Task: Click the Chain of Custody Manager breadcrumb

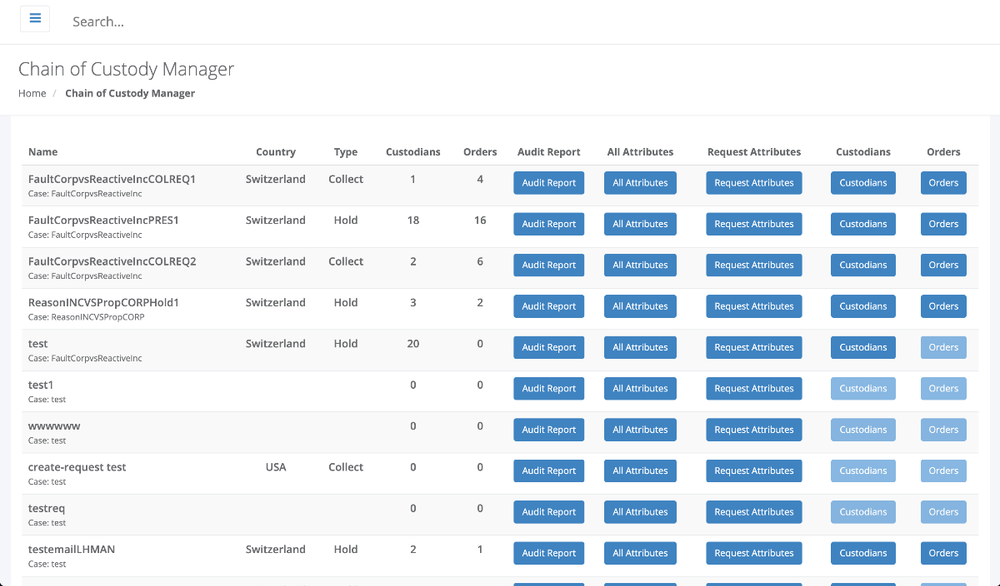Action: (130, 93)
